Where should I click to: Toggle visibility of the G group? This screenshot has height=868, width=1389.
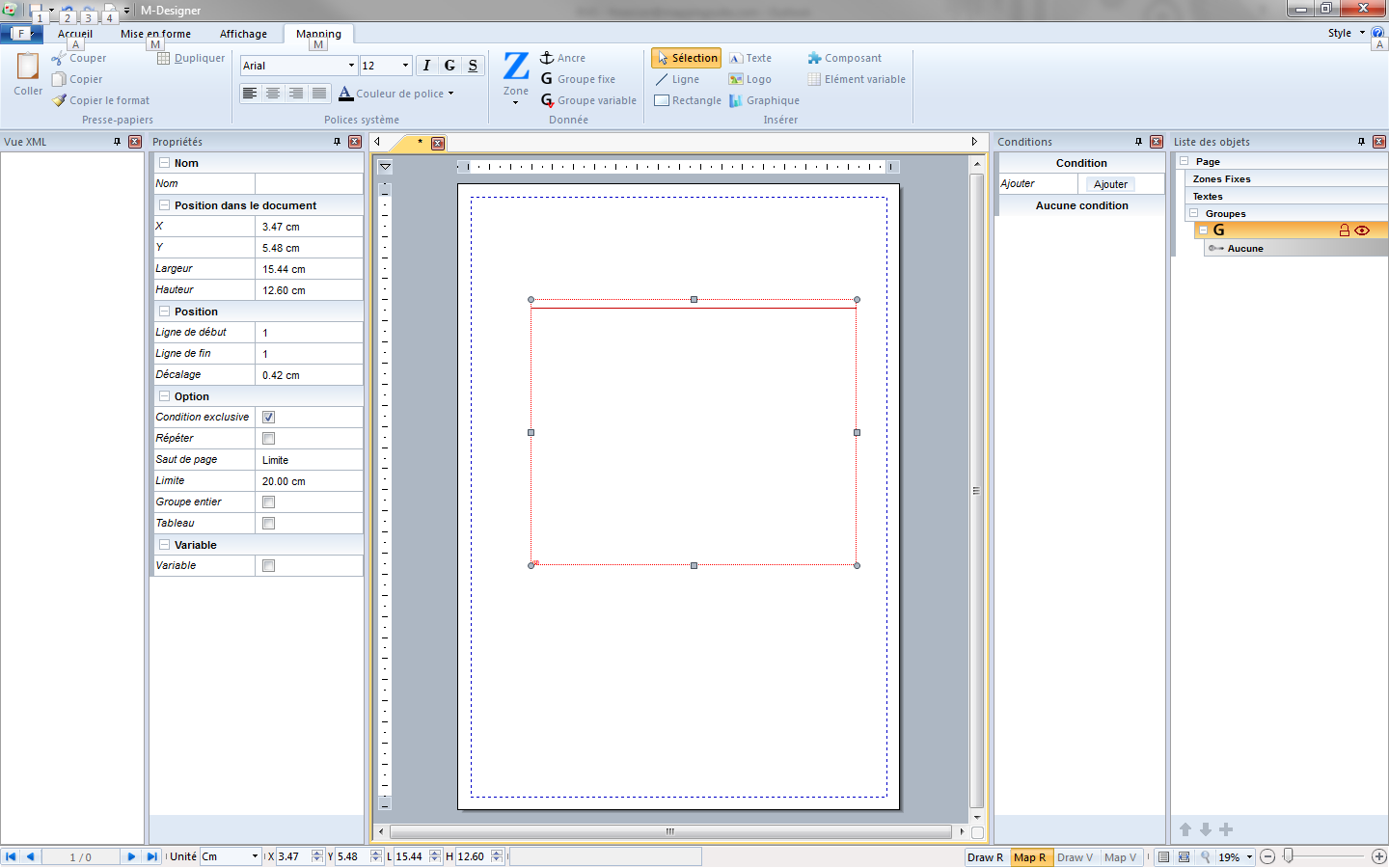coord(1362,230)
